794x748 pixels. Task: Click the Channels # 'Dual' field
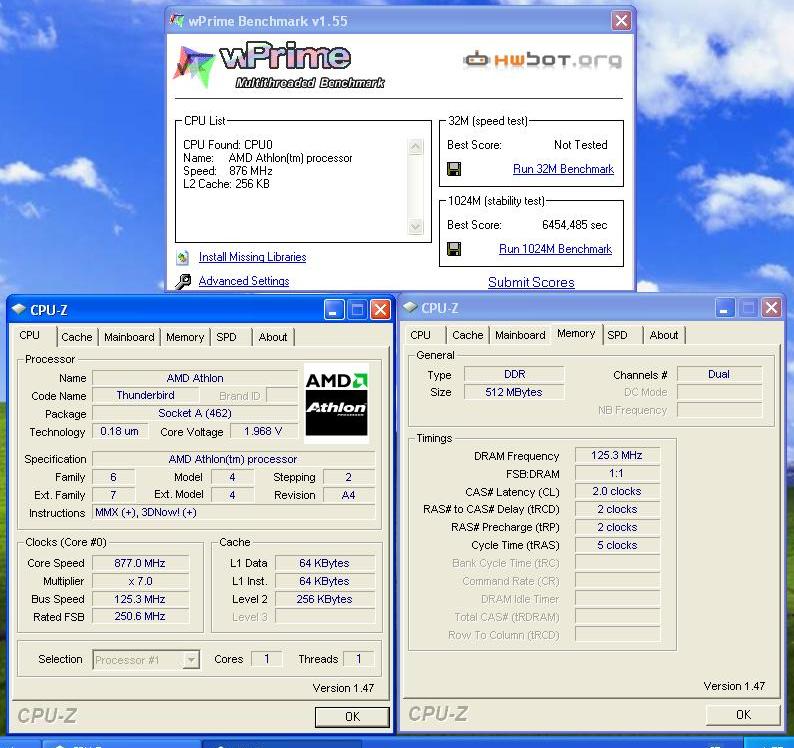(x=719, y=374)
